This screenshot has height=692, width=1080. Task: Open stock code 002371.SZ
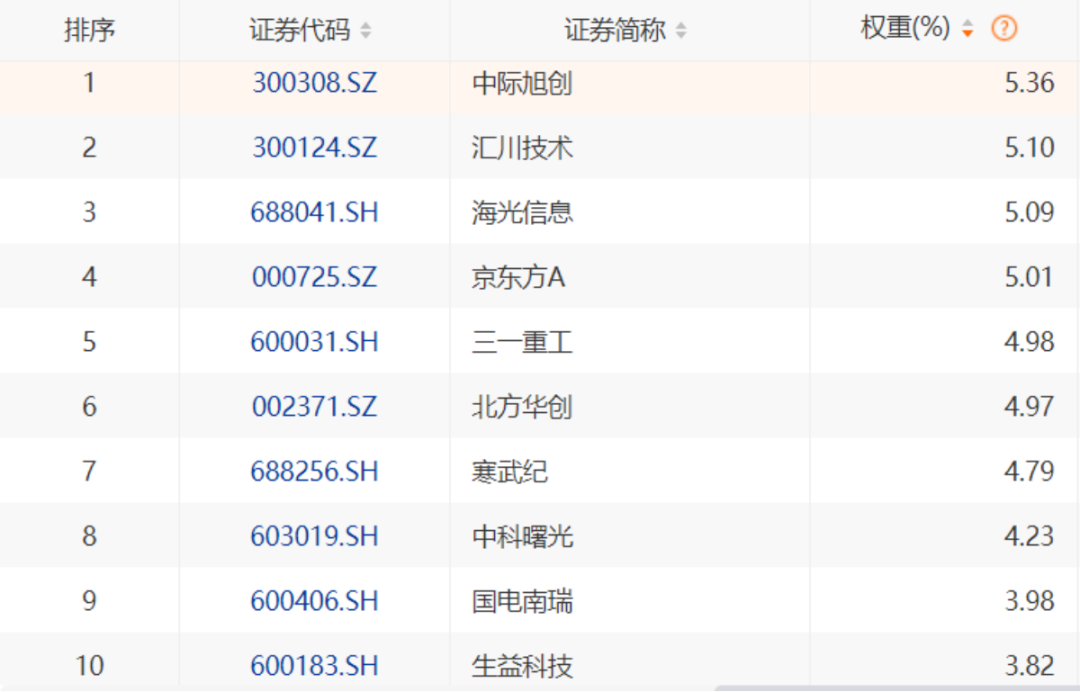pyautogui.click(x=315, y=407)
